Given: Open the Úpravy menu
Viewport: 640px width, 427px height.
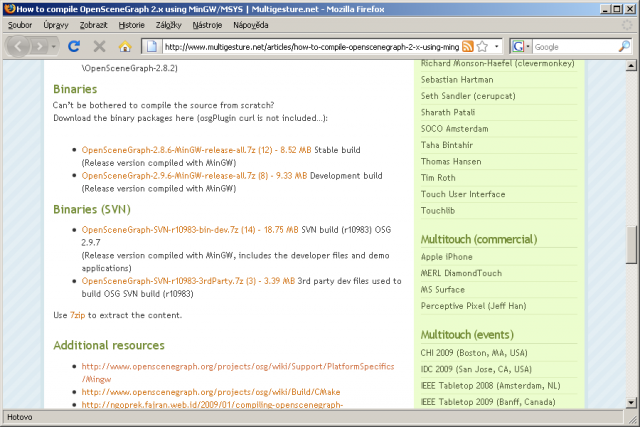Looking at the screenshot, I should tap(56, 25).
